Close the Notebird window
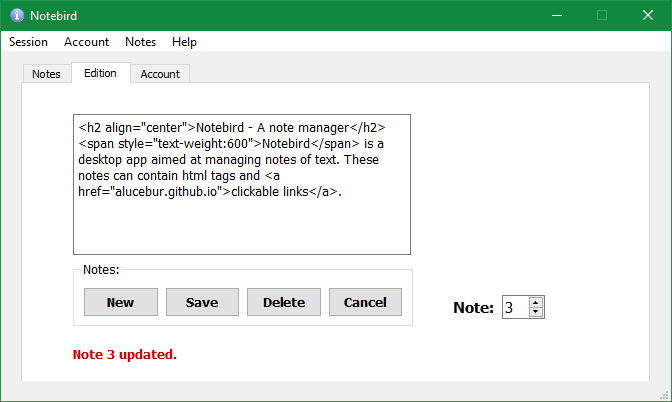 [648, 15]
